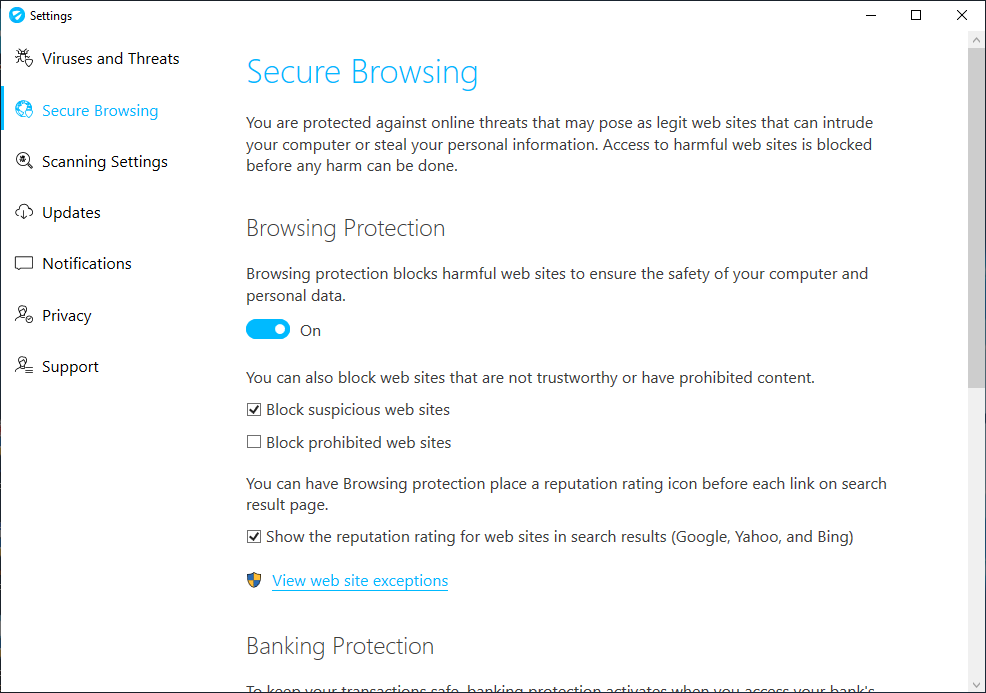
Task: Click the Updates cloud download icon
Action: coord(24,213)
